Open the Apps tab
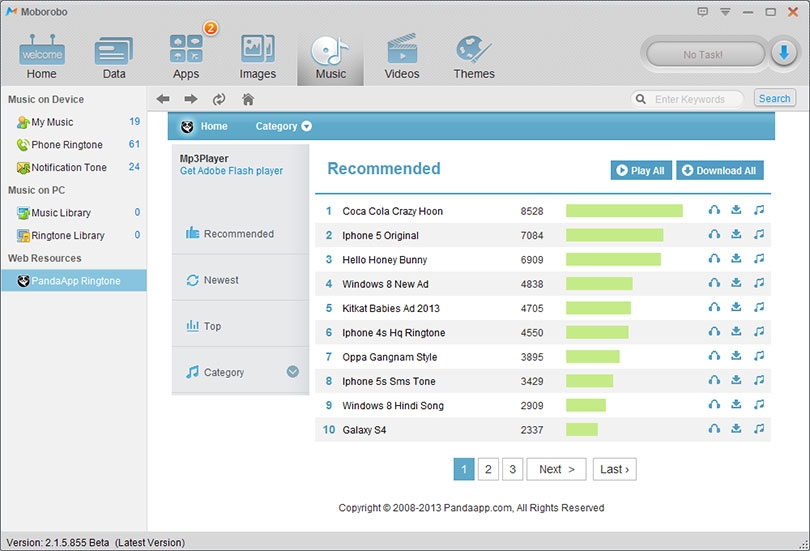The height and width of the screenshot is (551, 810). click(186, 57)
